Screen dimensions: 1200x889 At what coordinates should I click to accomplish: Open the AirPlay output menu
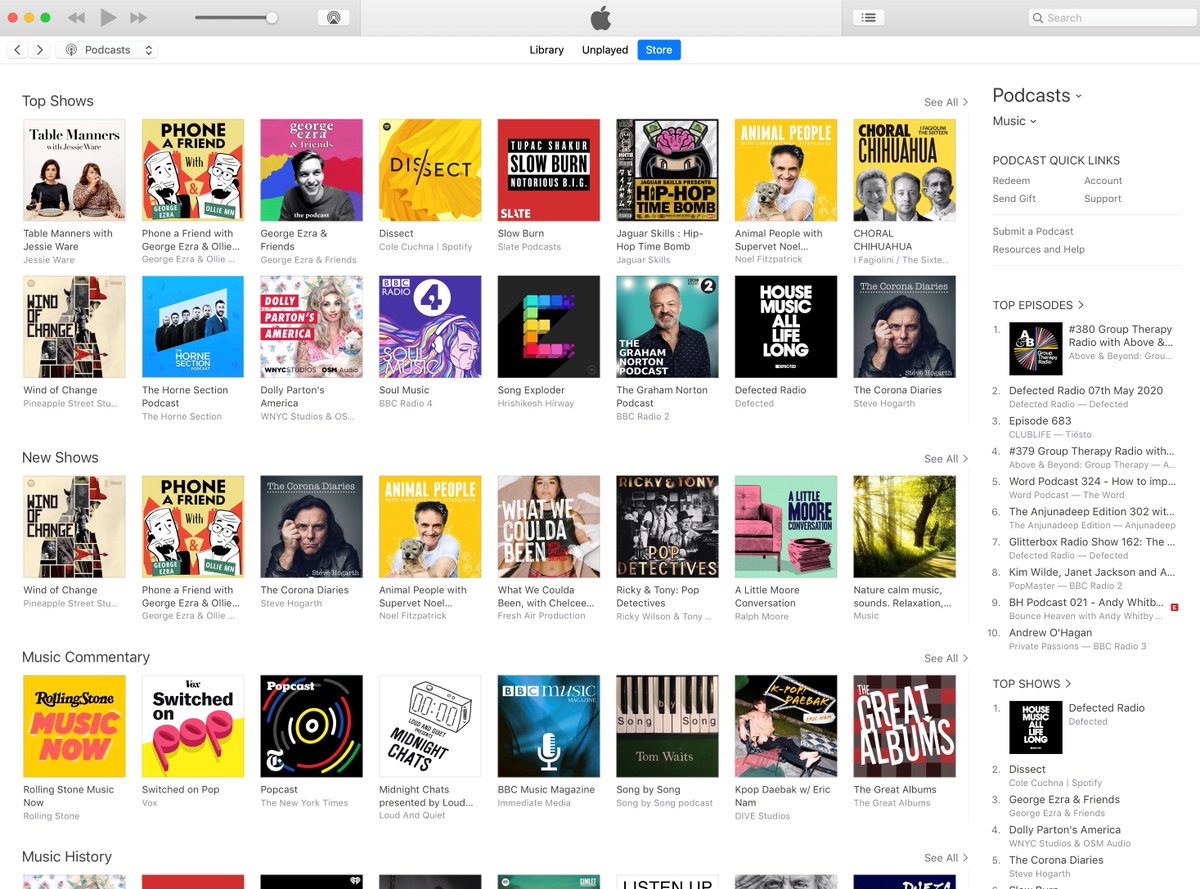click(x=333, y=18)
